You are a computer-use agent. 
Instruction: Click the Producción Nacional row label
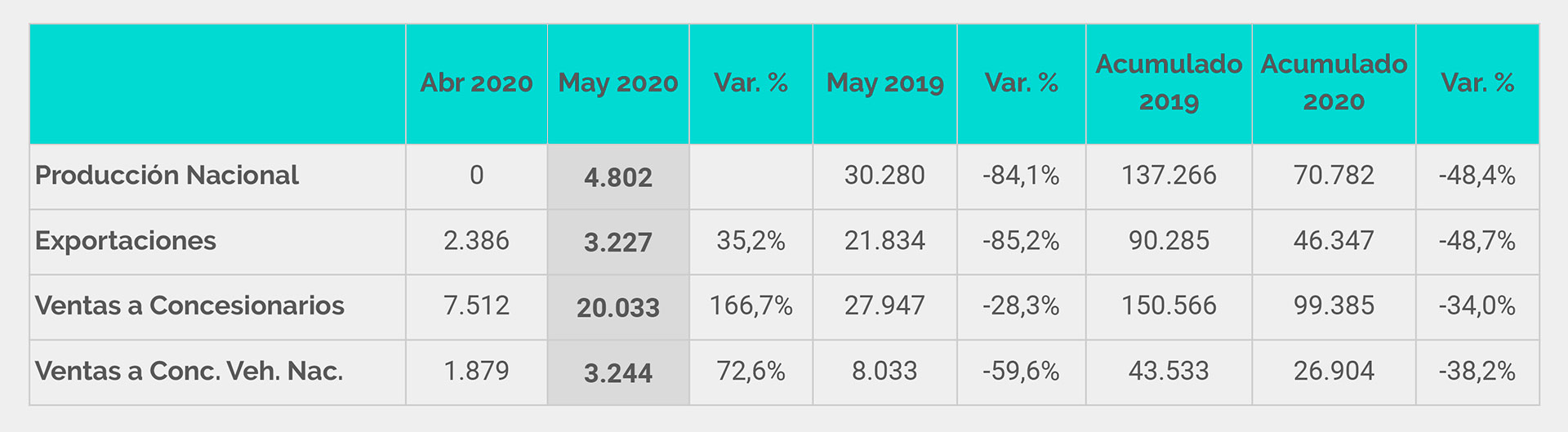(167, 176)
